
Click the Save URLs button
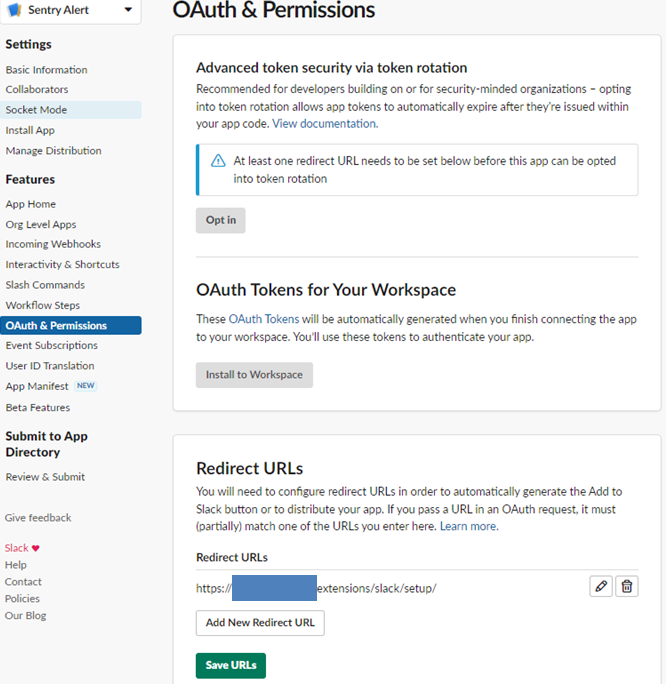(231, 666)
